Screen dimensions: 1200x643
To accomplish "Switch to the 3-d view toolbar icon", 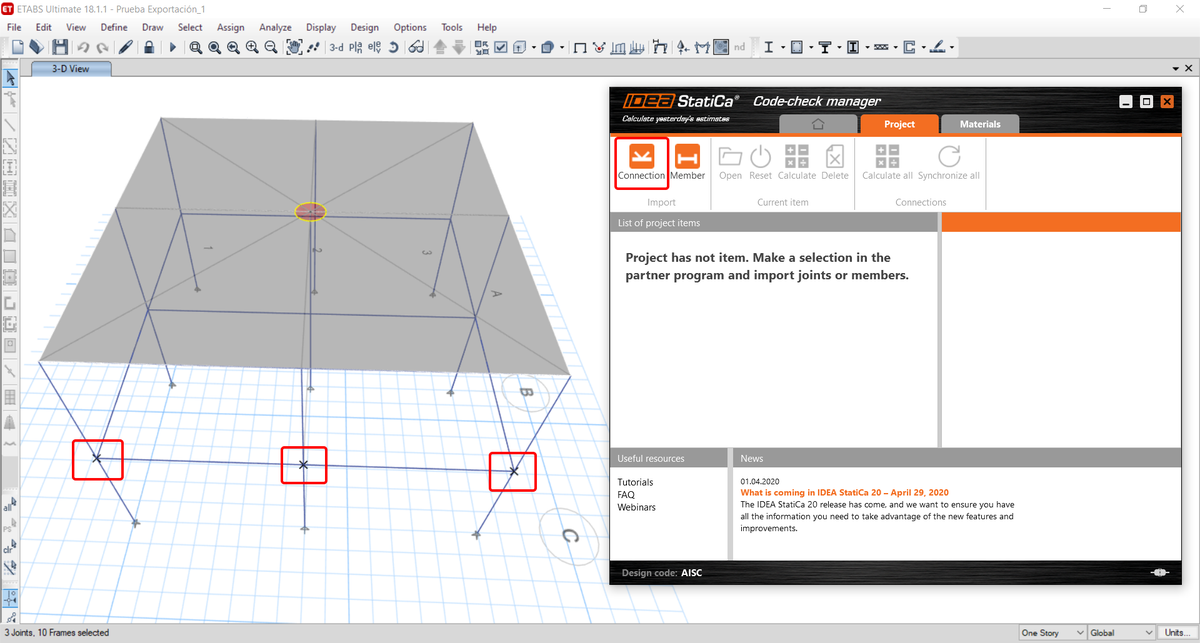I will (335, 47).
